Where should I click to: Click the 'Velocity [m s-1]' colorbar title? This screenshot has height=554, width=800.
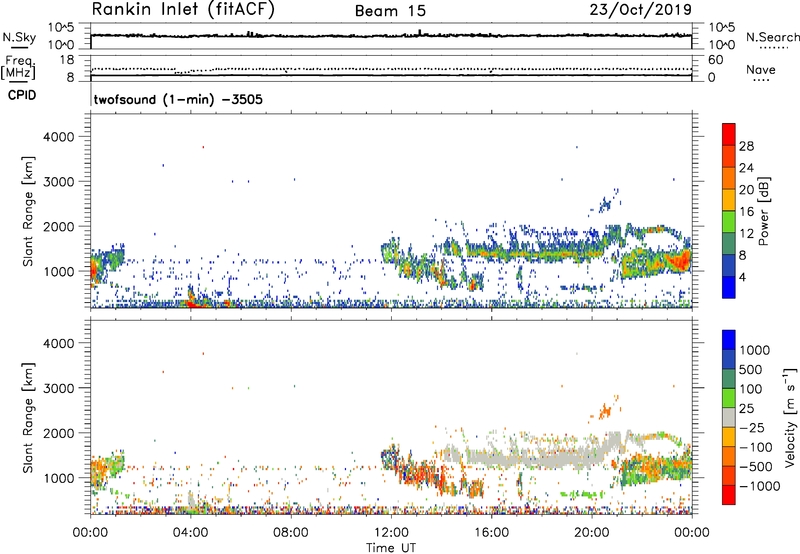click(790, 417)
